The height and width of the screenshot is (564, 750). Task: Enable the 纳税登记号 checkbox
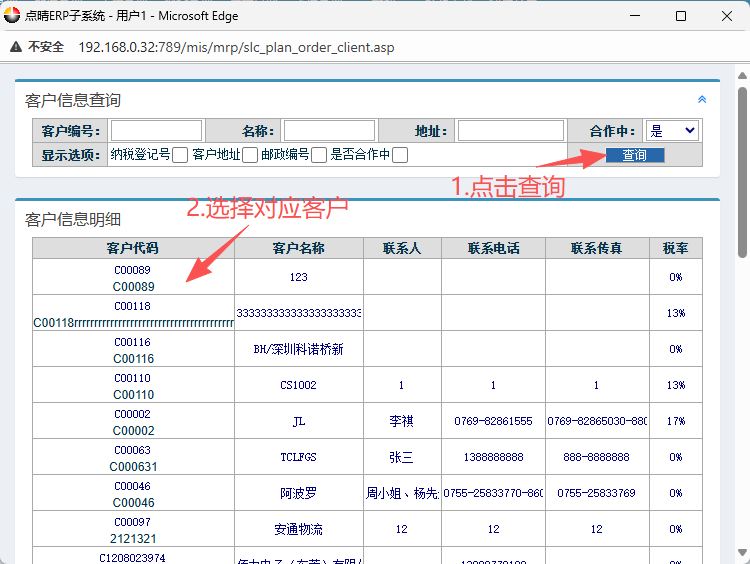180,155
